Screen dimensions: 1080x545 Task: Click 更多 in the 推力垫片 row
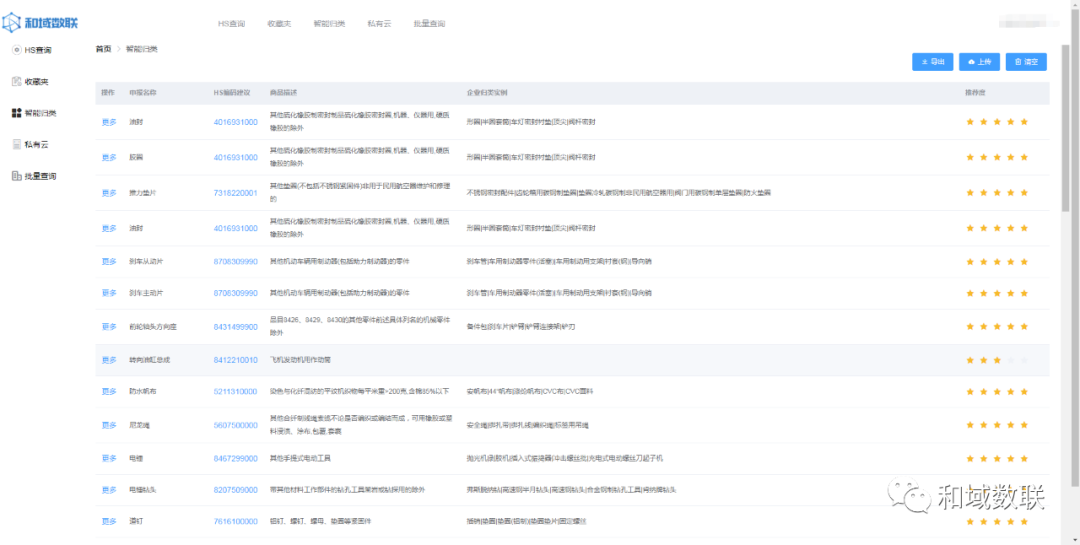pyautogui.click(x=110, y=193)
